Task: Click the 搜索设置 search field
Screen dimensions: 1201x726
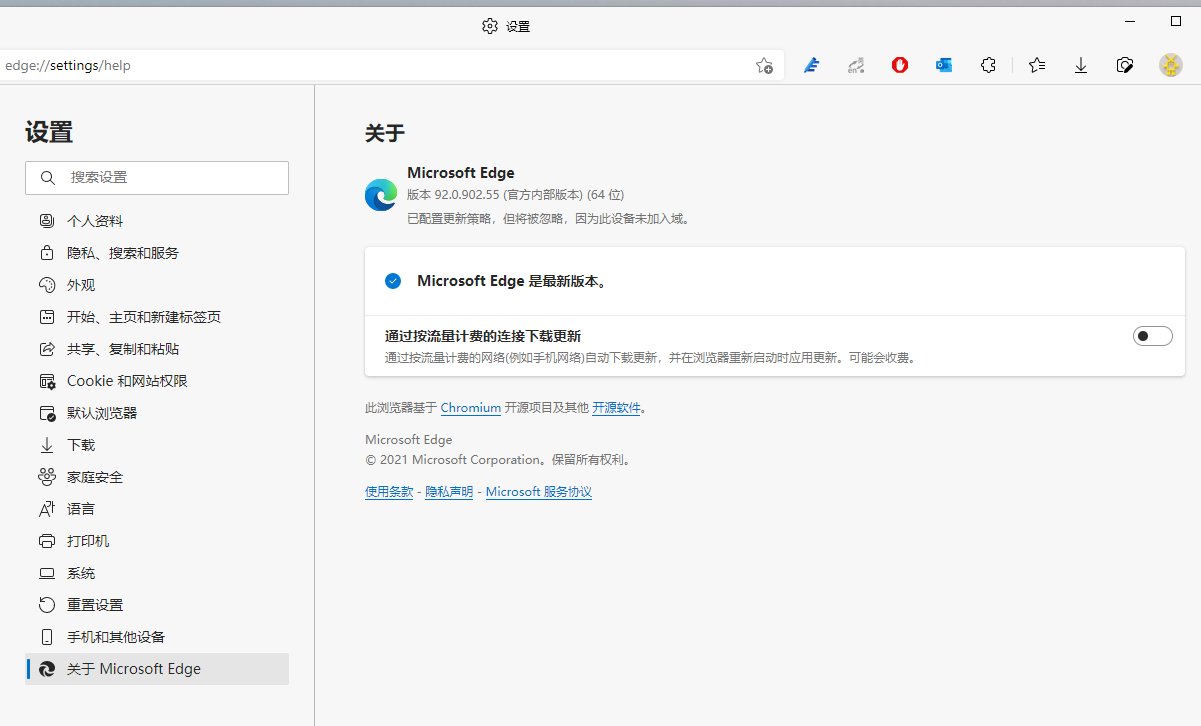Action: tap(157, 178)
